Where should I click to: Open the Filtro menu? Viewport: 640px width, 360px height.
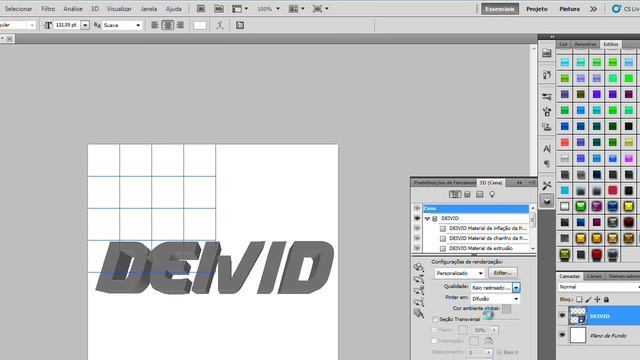click(x=48, y=9)
